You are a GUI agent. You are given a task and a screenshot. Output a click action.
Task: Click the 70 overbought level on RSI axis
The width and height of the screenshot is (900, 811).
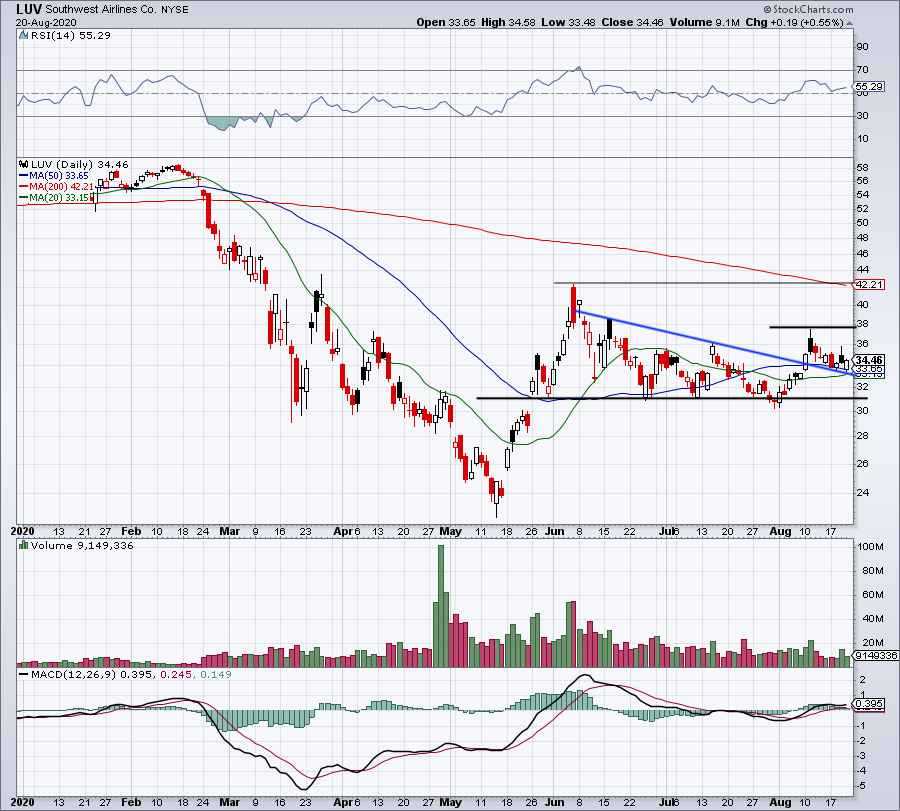(862, 69)
